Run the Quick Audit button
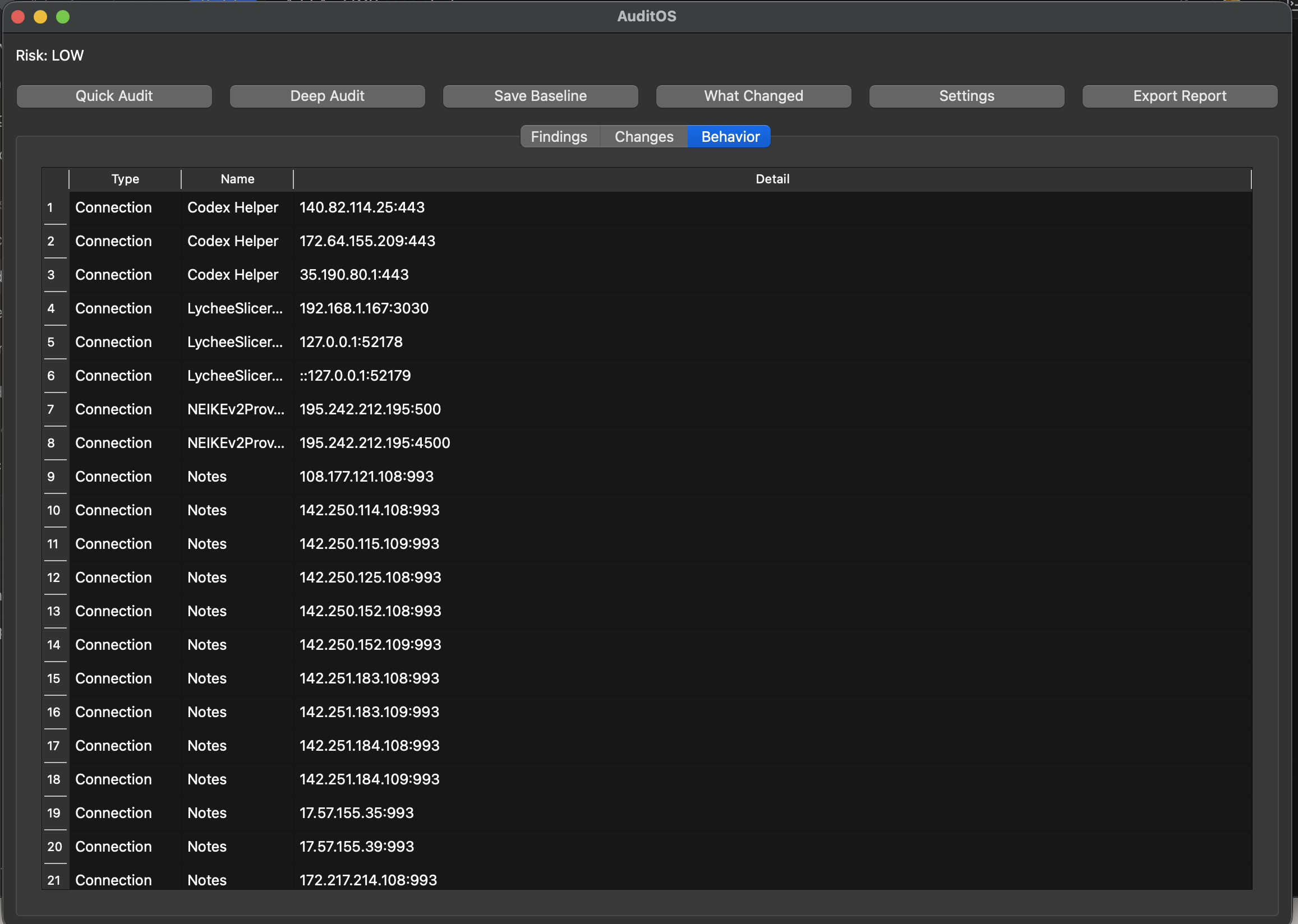The width and height of the screenshot is (1298, 924). [114, 96]
